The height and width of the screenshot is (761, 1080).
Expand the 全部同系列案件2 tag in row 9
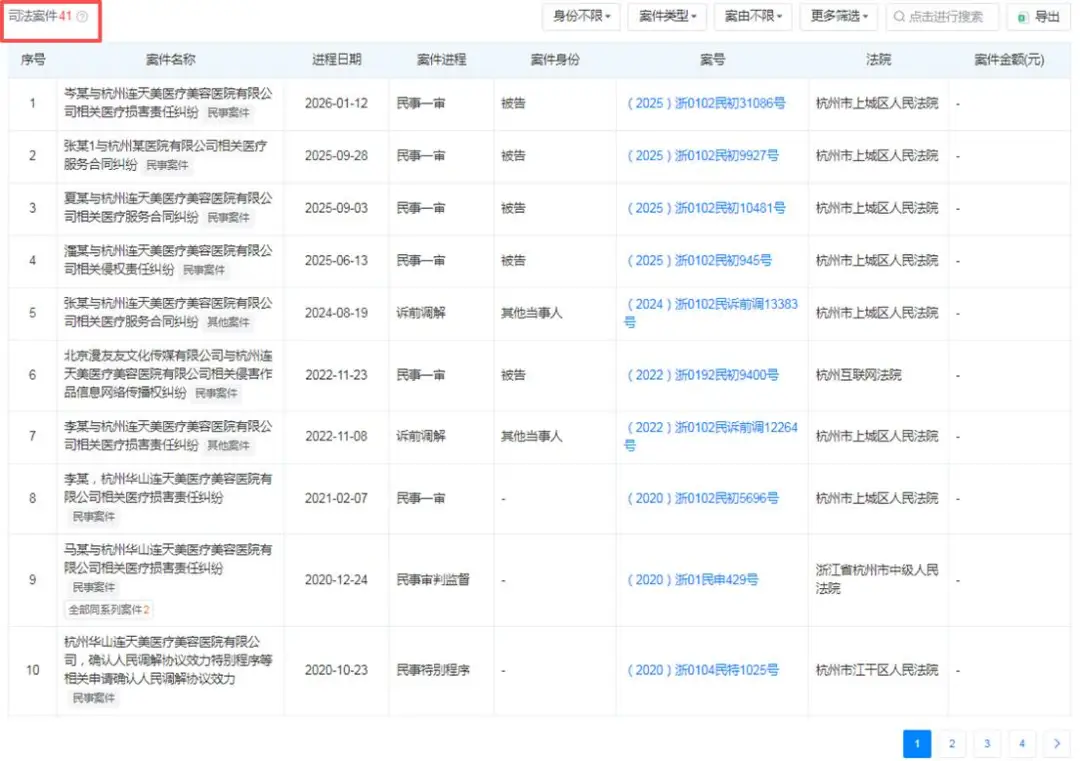click(x=108, y=609)
